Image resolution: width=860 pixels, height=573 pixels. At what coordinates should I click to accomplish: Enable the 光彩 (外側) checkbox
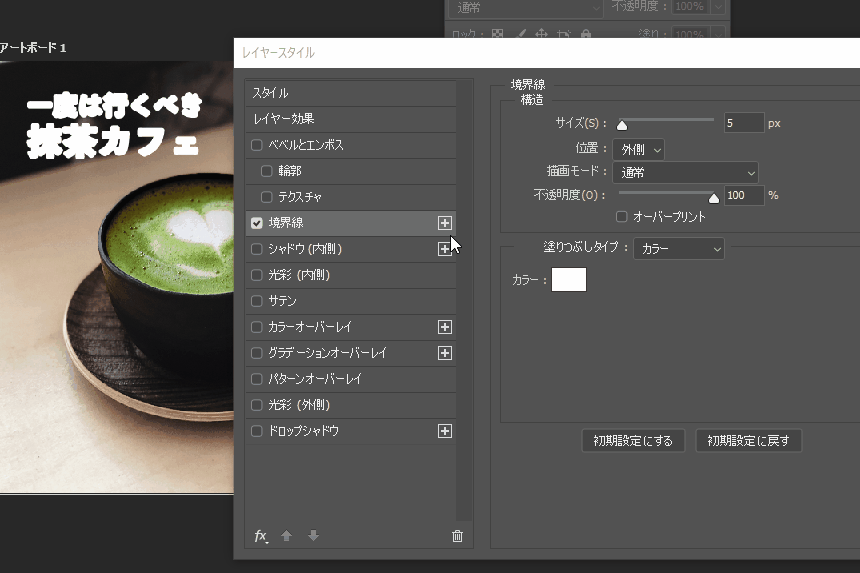pyautogui.click(x=257, y=405)
